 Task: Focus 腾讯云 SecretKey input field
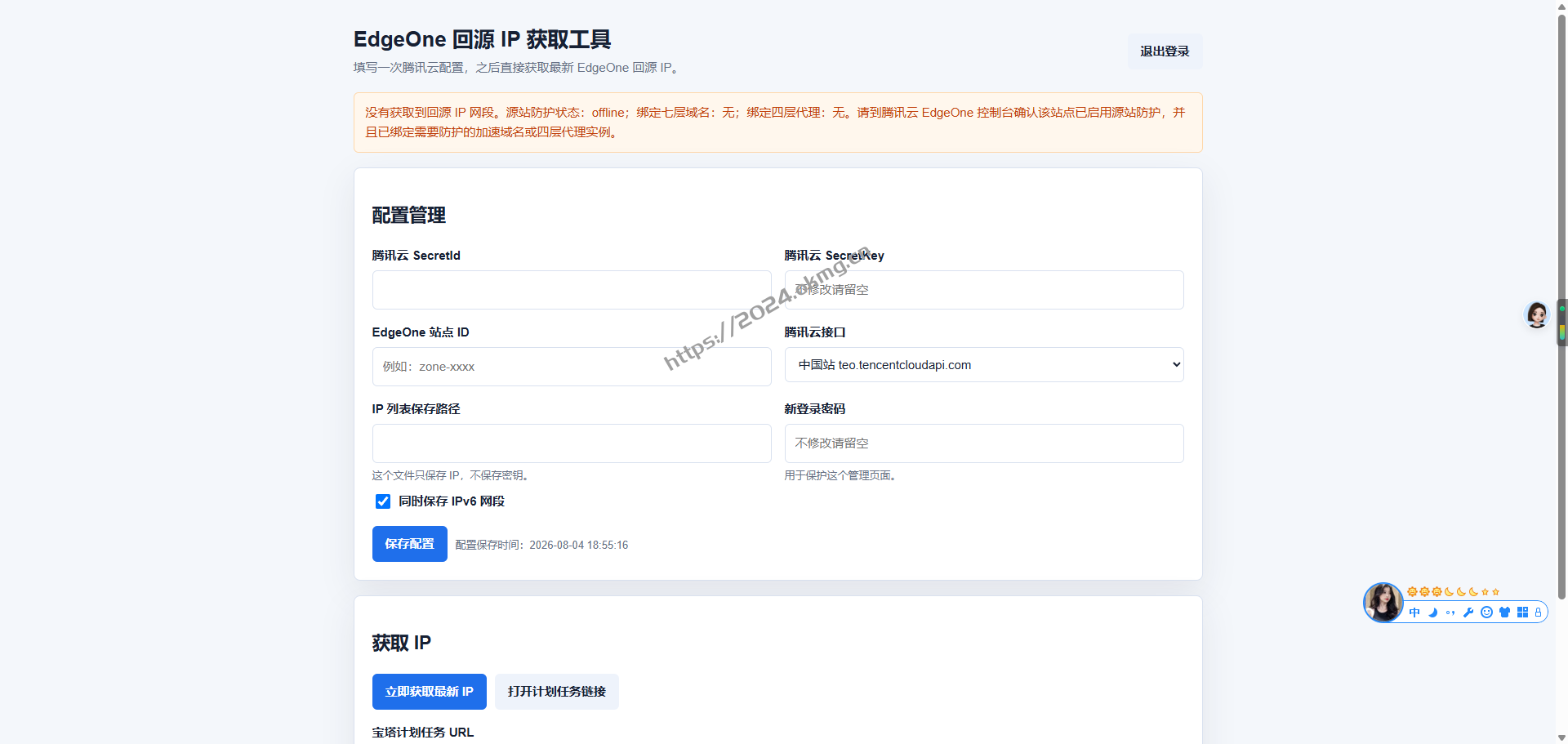(x=984, y=290)
